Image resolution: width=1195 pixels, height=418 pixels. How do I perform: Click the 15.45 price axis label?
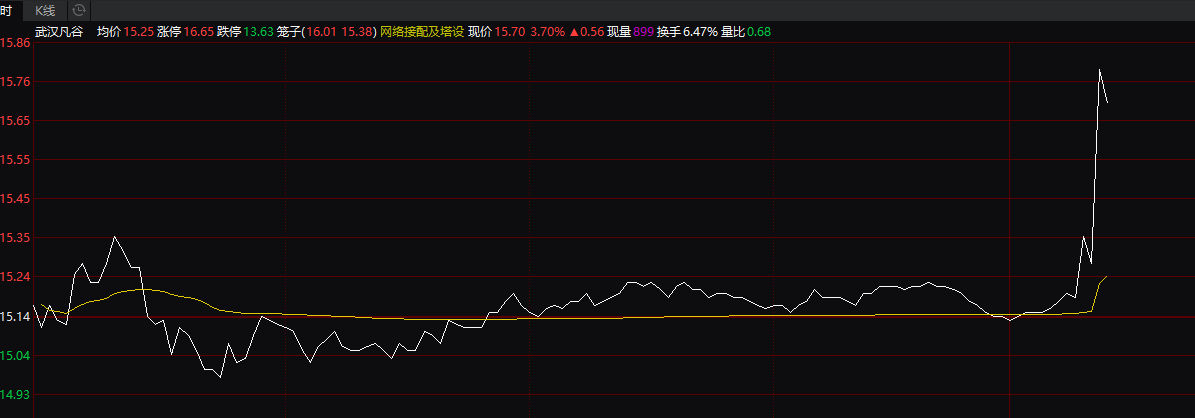click(15, 199)
